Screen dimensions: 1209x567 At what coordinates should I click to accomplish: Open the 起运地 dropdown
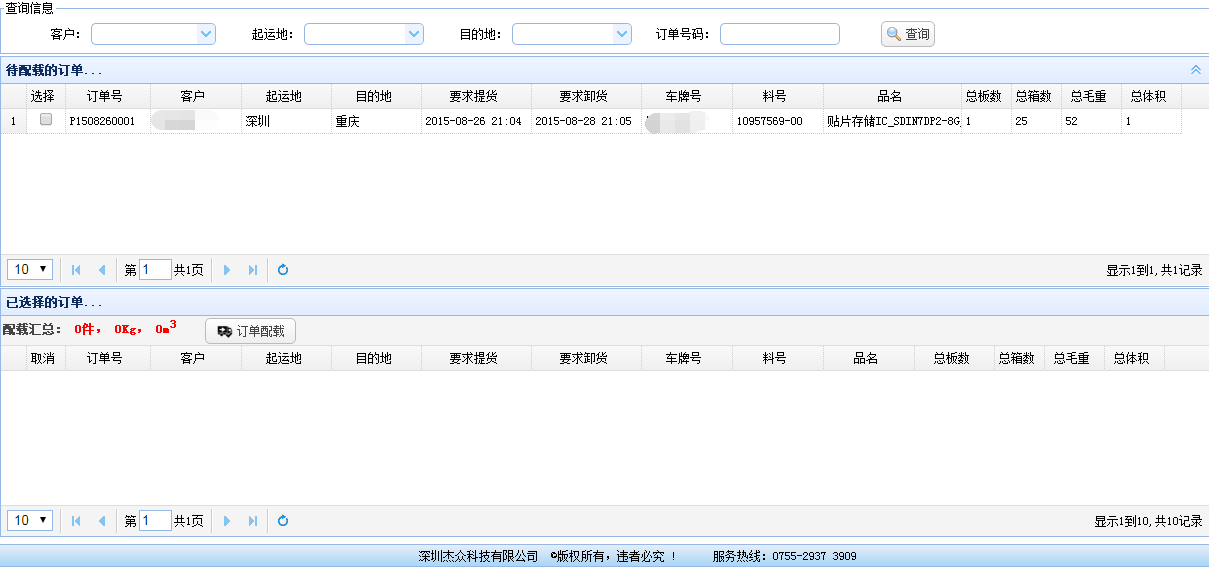click(x=414, y=34)
